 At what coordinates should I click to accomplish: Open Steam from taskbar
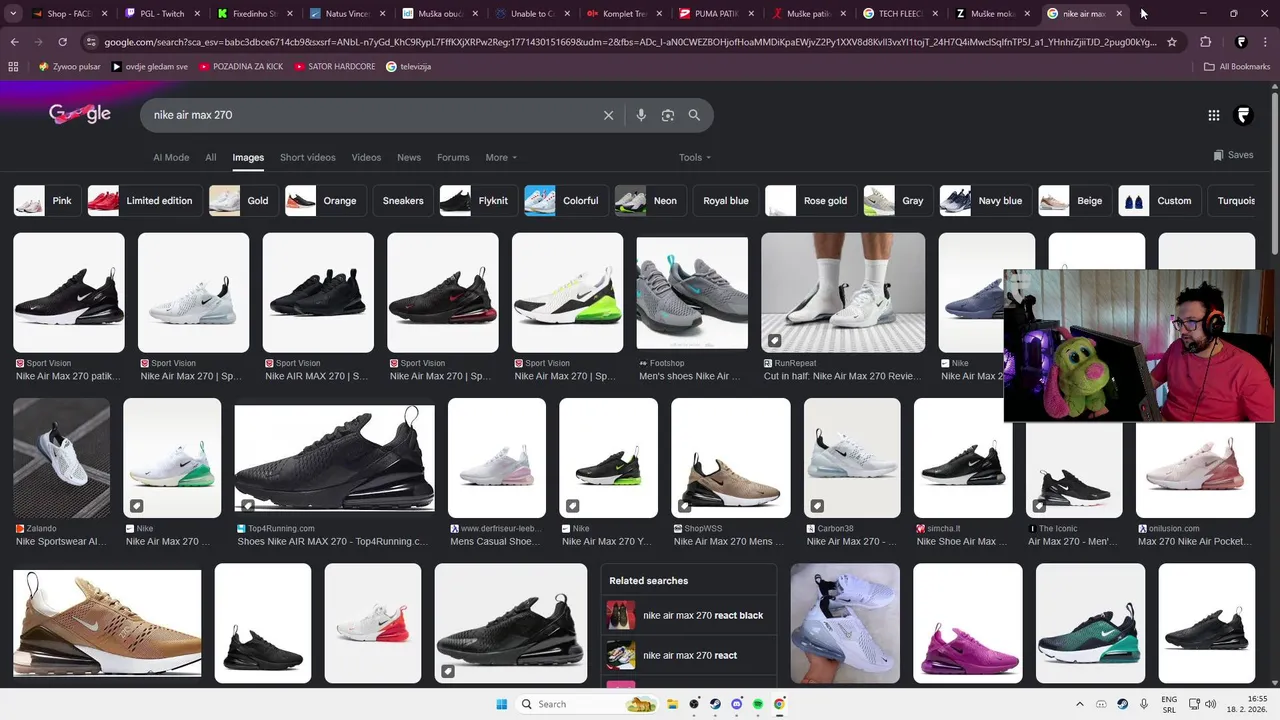pyautogui.click(x=715, y=704)
